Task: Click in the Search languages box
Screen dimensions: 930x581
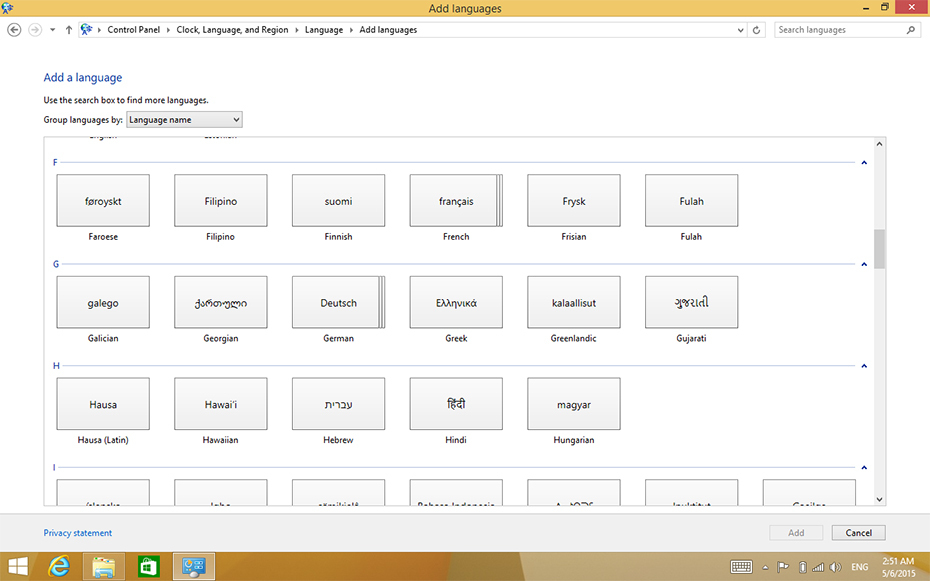Action: [x=840, y=30]
